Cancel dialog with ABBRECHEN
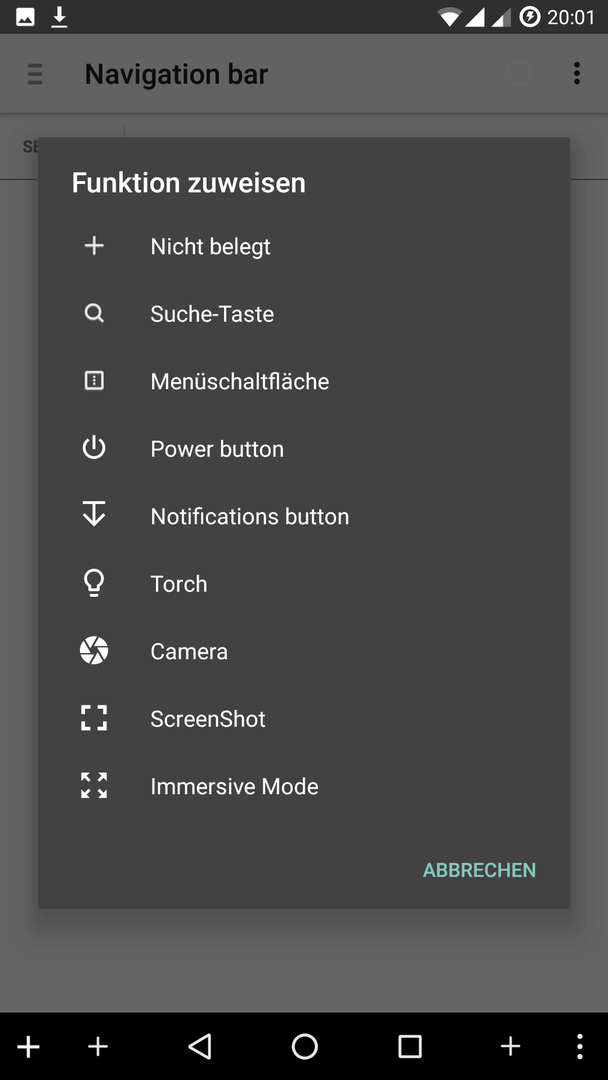 479,870
